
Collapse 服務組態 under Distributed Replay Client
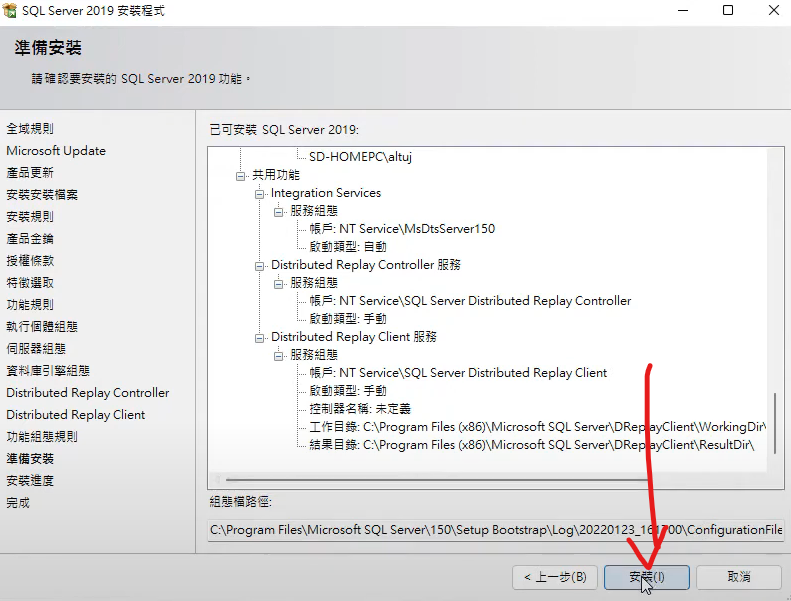point(278,356)
